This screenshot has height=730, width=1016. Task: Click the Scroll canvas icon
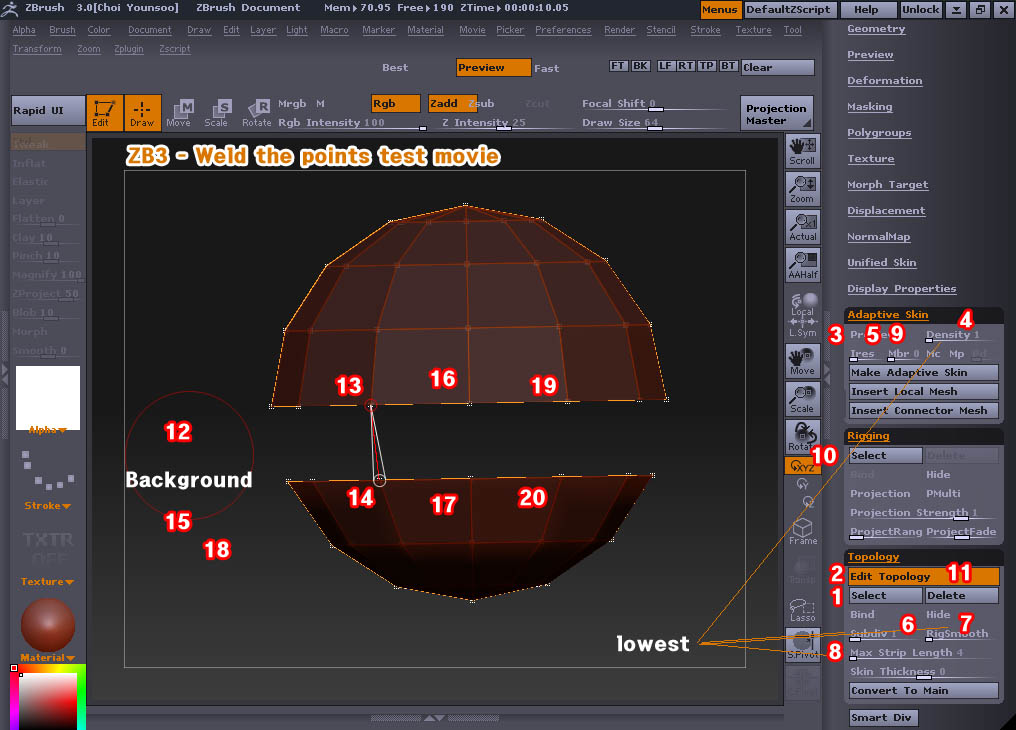pos(802,150)
